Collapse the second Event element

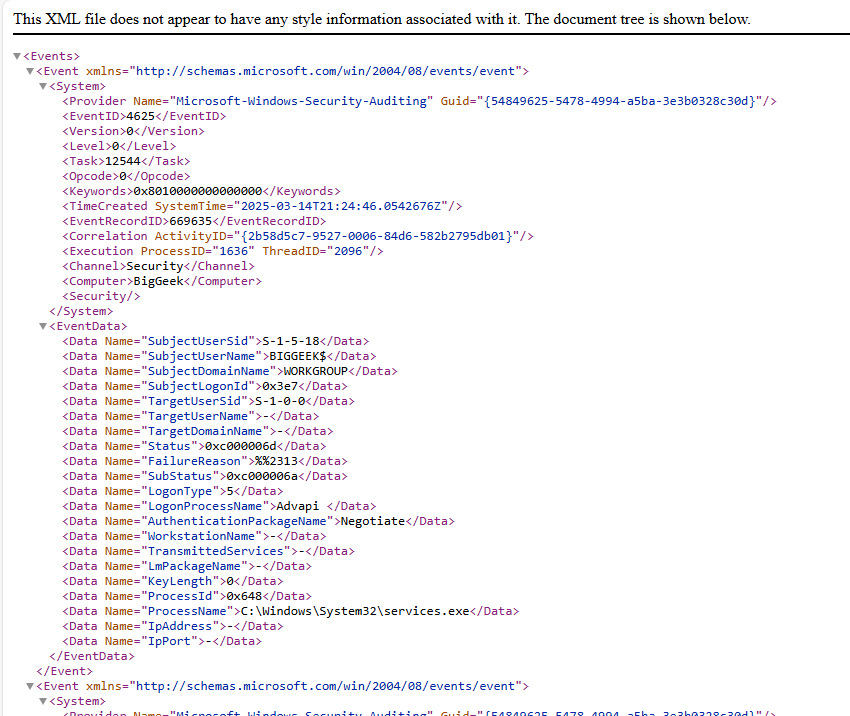pyautogui.click(x=30, y=686)
